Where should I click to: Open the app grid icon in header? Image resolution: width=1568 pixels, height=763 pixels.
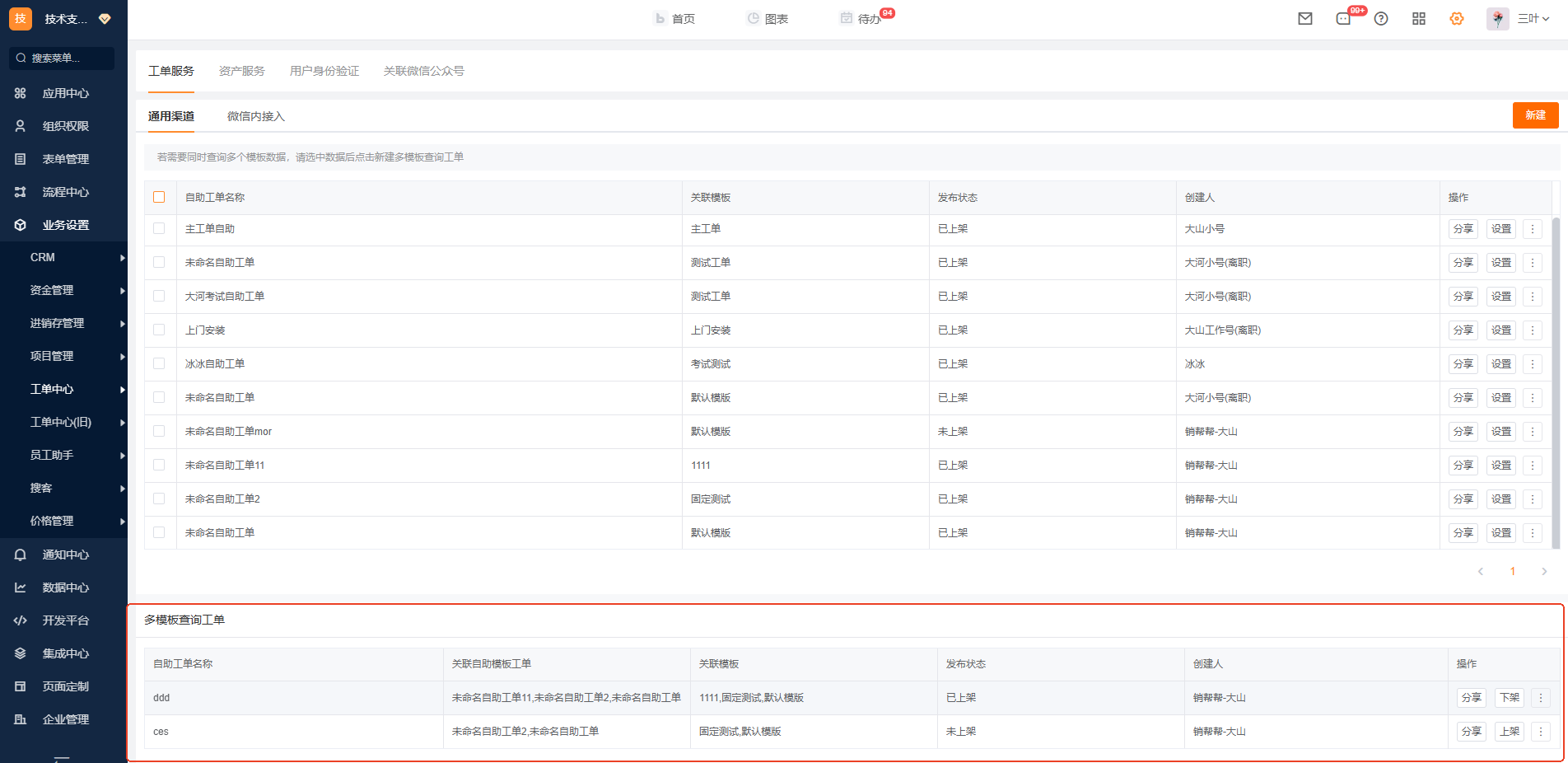pos(1419,19)
